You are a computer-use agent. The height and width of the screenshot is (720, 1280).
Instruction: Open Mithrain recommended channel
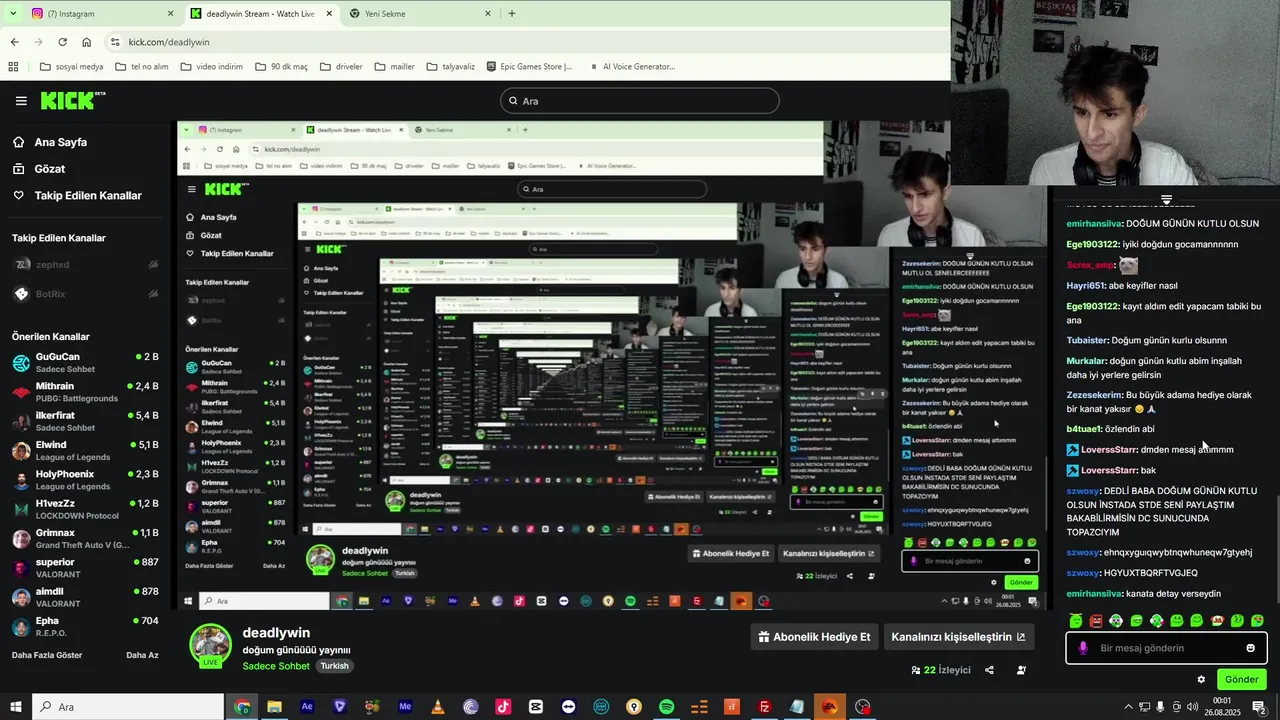coord(85,392)
